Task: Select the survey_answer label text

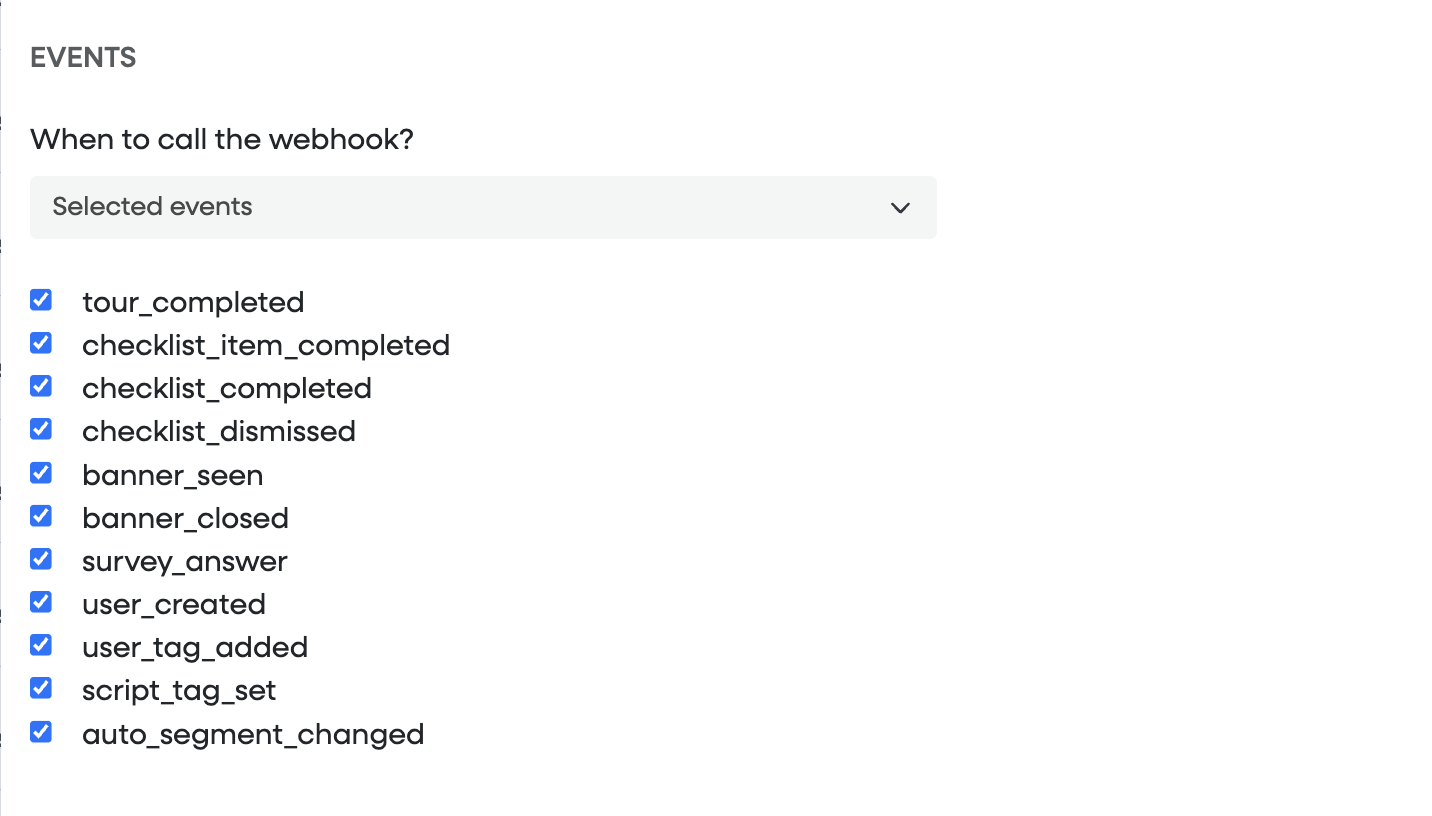Action: [x=185, y=562]
